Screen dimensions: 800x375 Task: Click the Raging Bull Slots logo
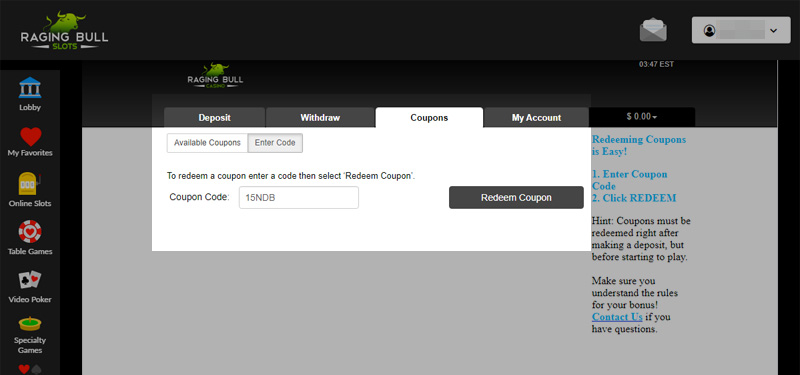pyautogui.click(x=64, y=30)
